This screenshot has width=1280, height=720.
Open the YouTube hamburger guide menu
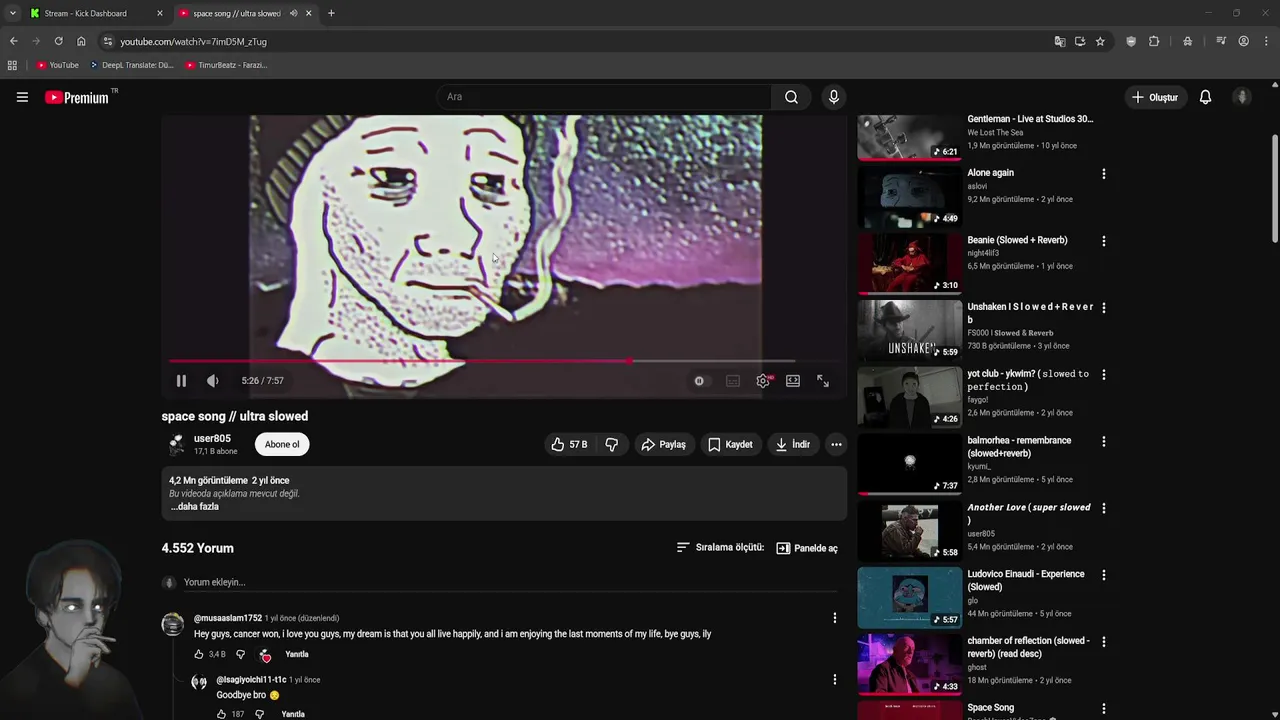pyautogui.click(x=22, y=97)
